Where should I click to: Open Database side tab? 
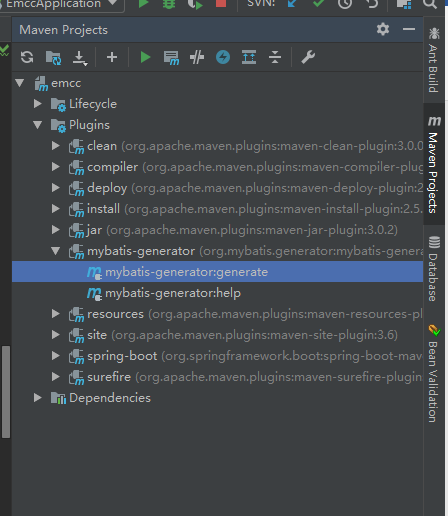coord(434,269)
